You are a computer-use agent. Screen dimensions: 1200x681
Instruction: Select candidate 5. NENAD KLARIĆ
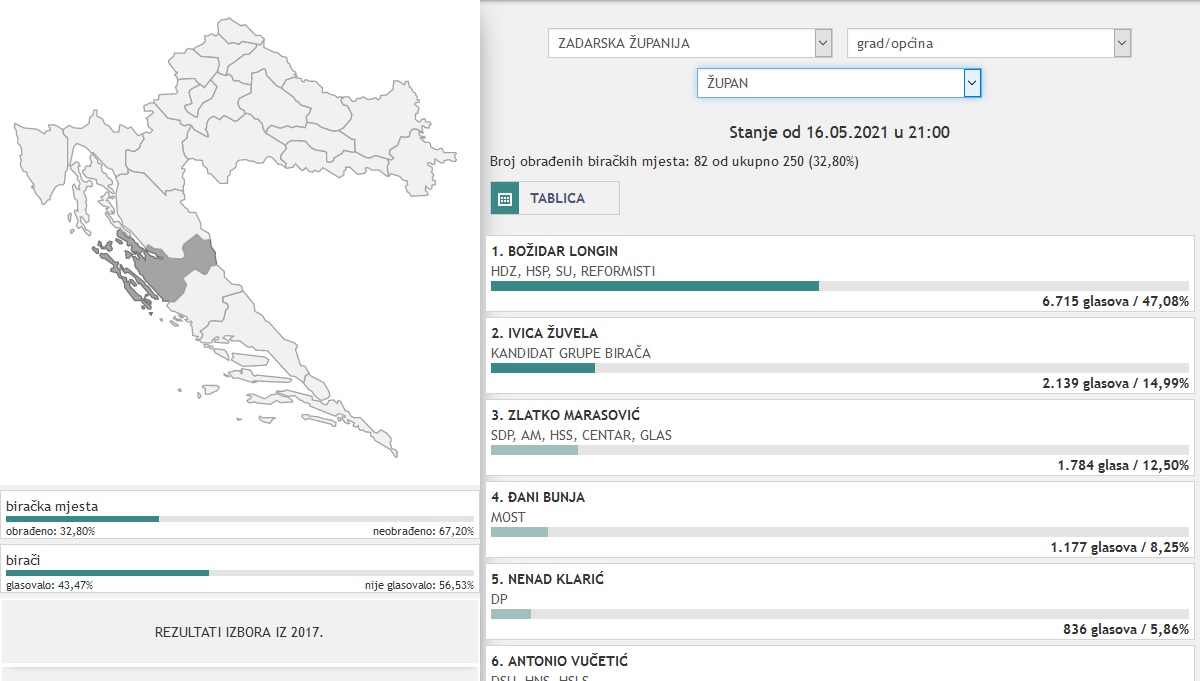[x=547, y=579]
